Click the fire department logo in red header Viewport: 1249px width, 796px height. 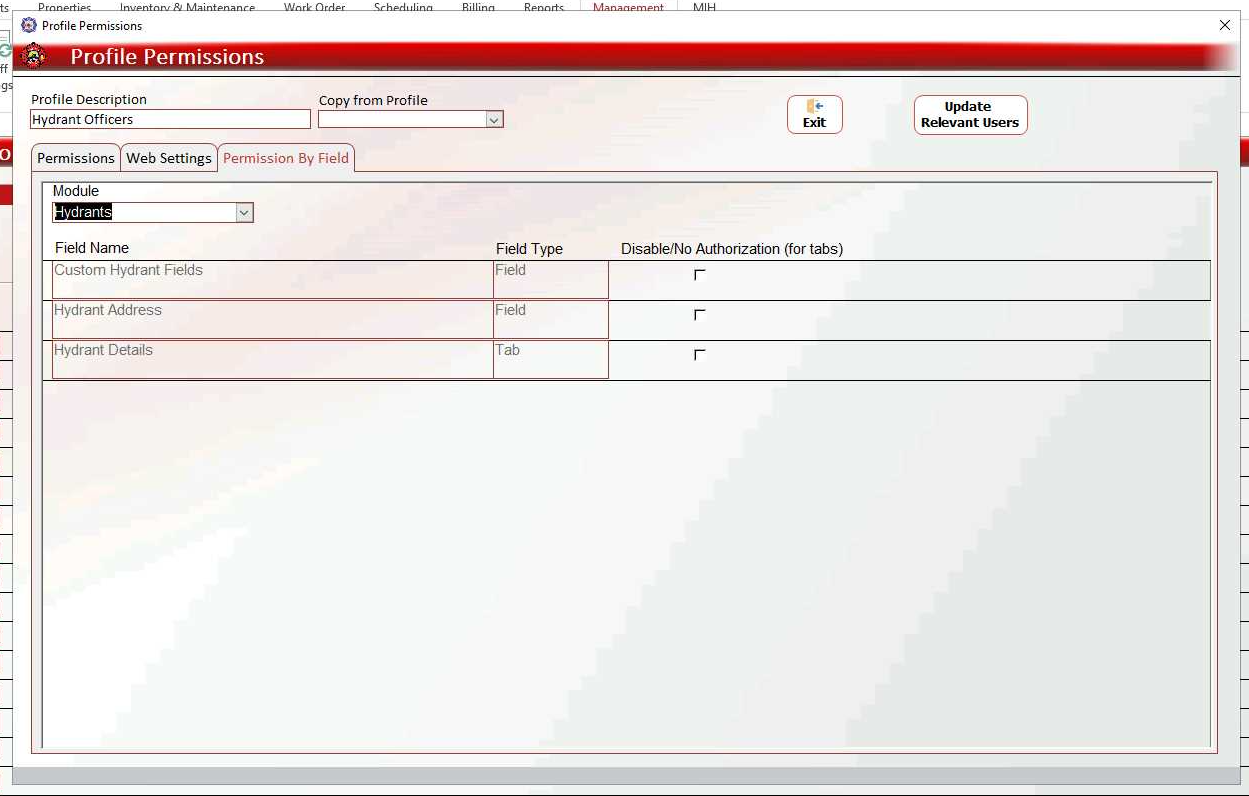[34, 57]
